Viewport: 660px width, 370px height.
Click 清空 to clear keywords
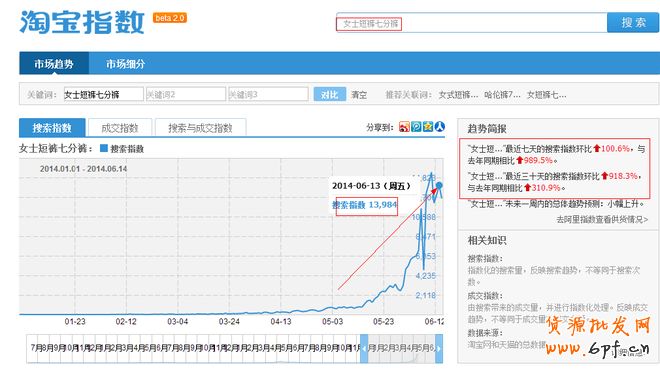359,95
